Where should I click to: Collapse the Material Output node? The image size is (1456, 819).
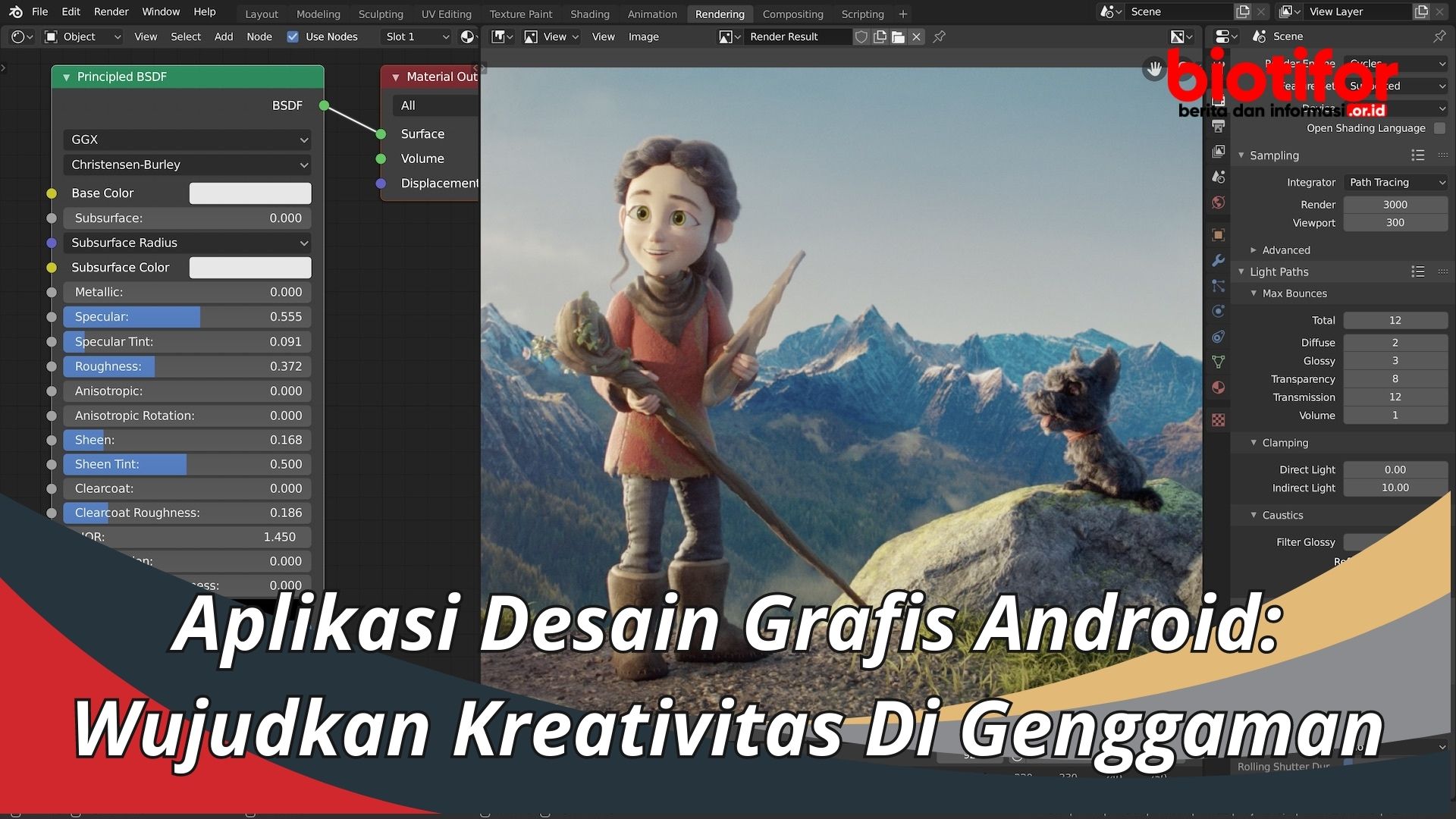point(395,77)
